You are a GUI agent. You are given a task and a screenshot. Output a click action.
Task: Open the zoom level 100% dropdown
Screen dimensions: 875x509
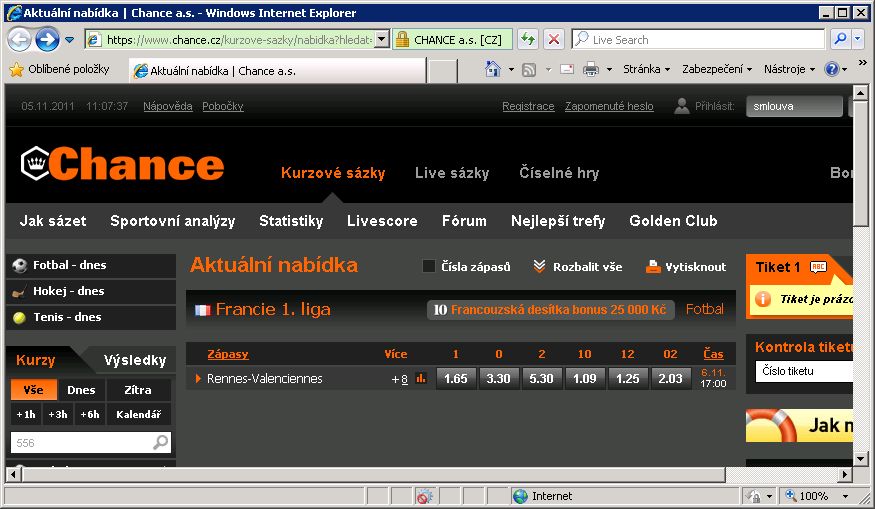click(846, 496)
